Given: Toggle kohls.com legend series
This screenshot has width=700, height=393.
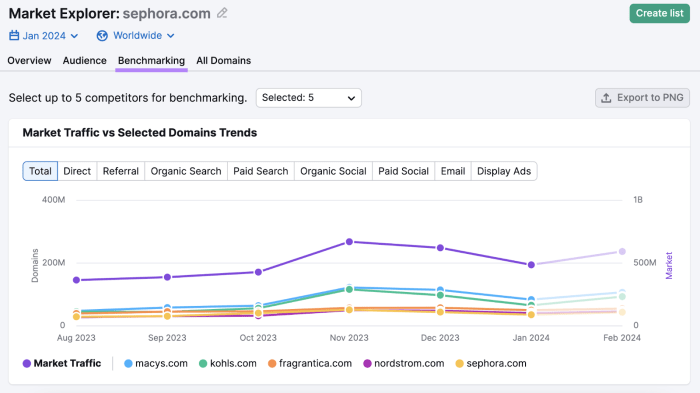Looking at the screenshot, I should [228, 364].
